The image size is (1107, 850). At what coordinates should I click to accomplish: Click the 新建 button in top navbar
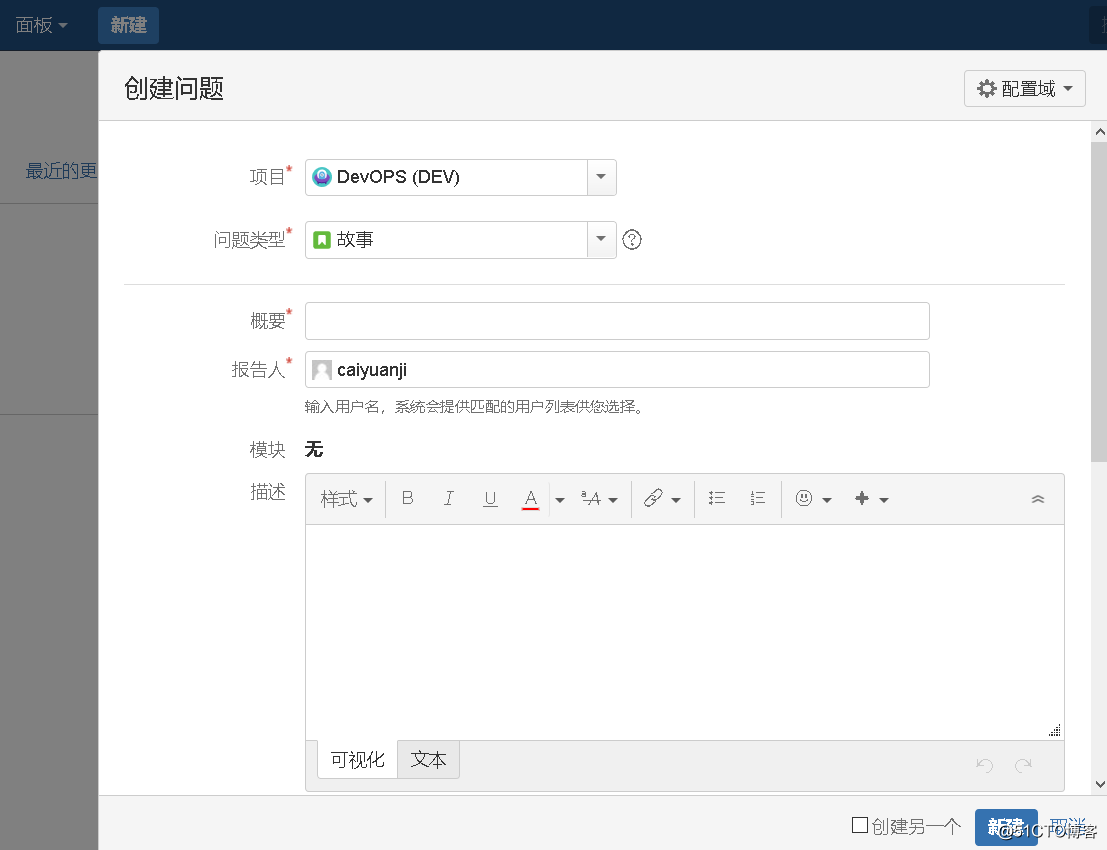click(128, 25)
